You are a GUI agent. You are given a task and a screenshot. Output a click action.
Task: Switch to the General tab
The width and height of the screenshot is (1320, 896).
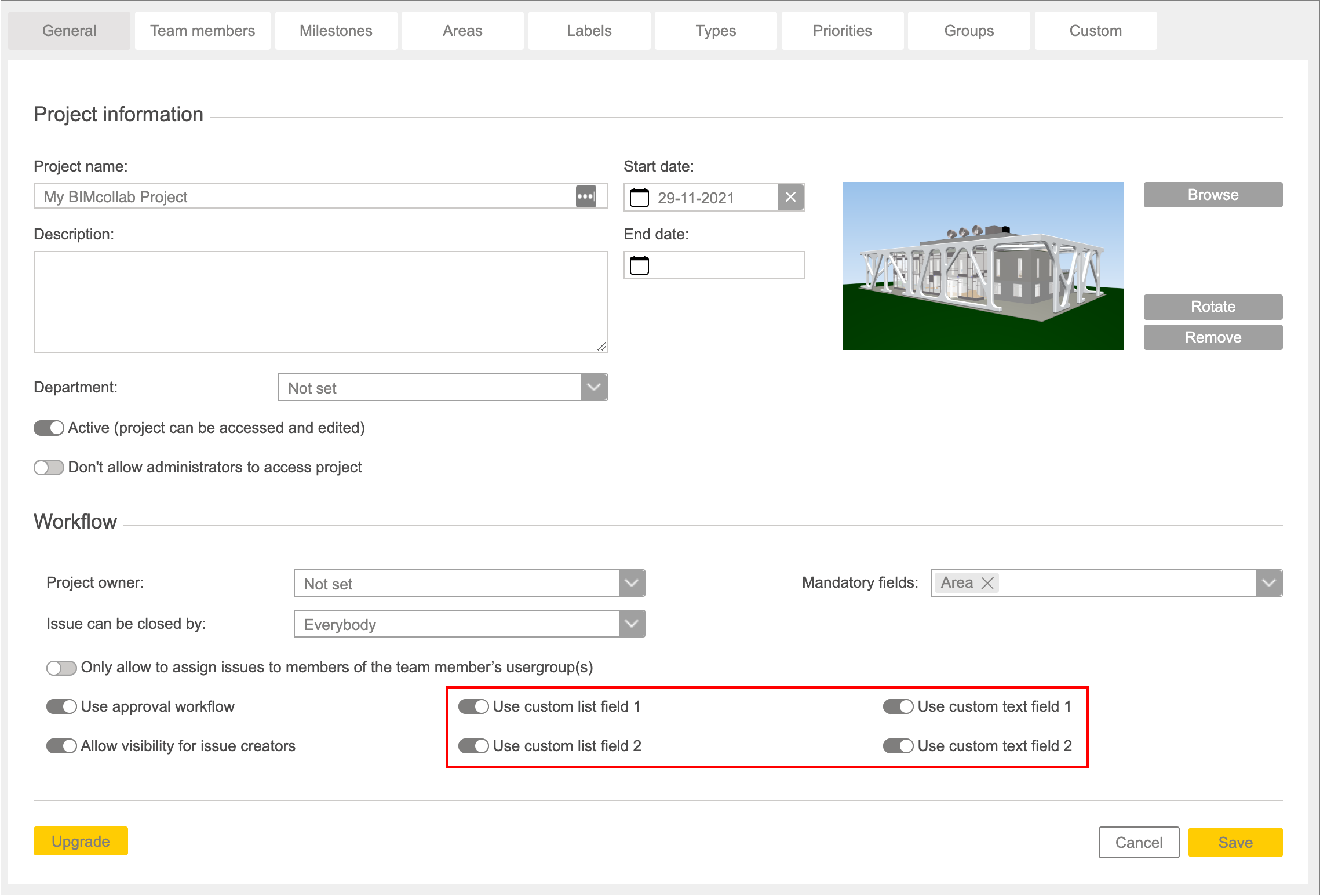[x=69, y=31]
